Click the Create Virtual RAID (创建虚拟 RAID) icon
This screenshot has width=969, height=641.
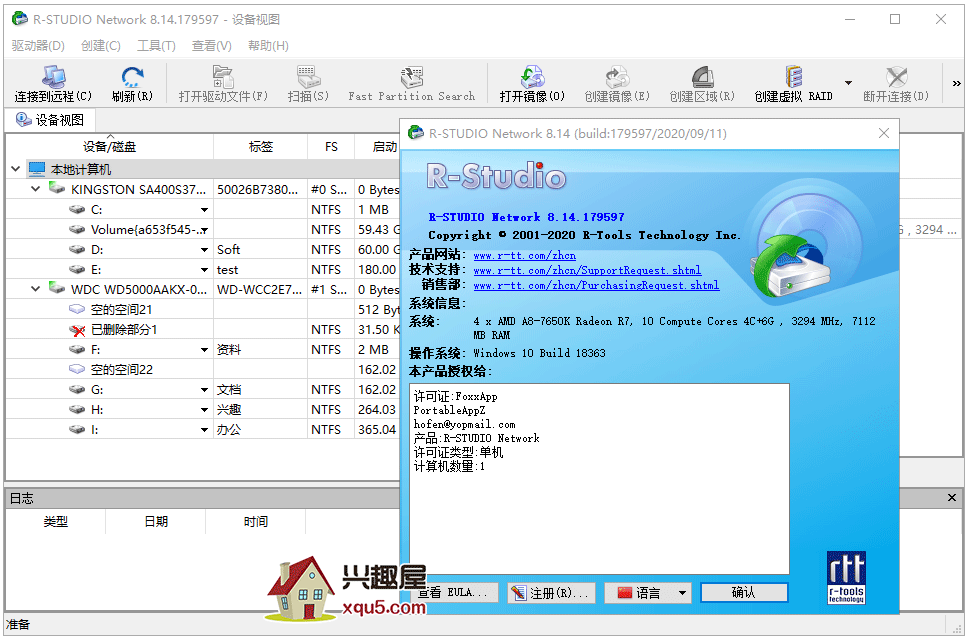tap(793, 77)
